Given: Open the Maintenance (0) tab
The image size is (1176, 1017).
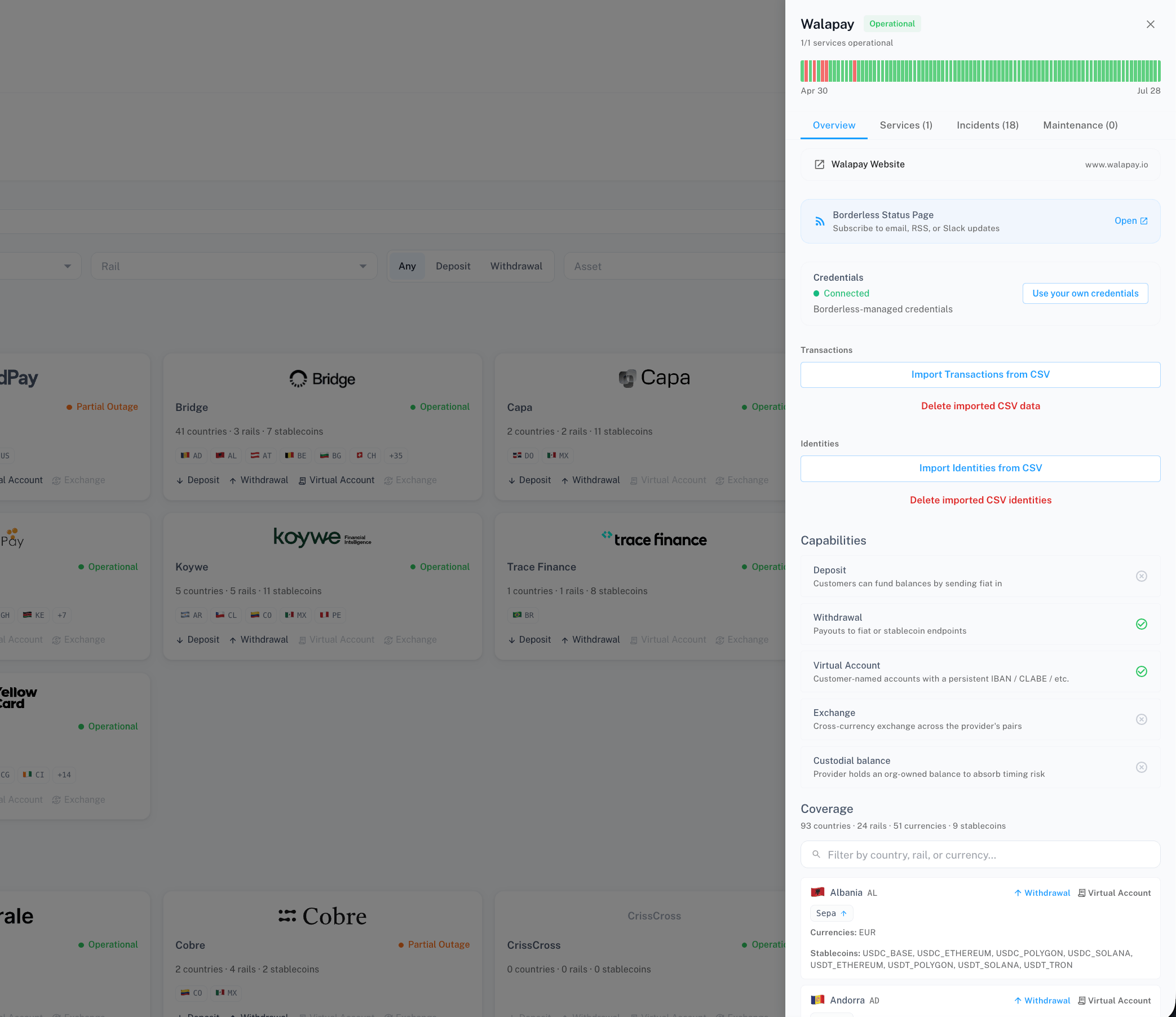Looking at the screenshot, I should tap(1080, 125).
